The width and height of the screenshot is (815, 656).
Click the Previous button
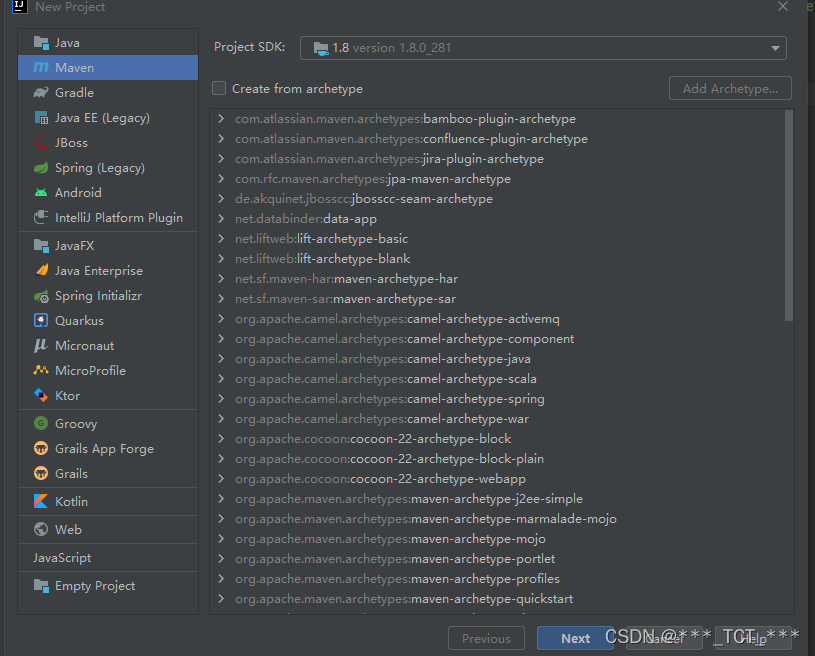pyautogui.click(x=487, y=638)
